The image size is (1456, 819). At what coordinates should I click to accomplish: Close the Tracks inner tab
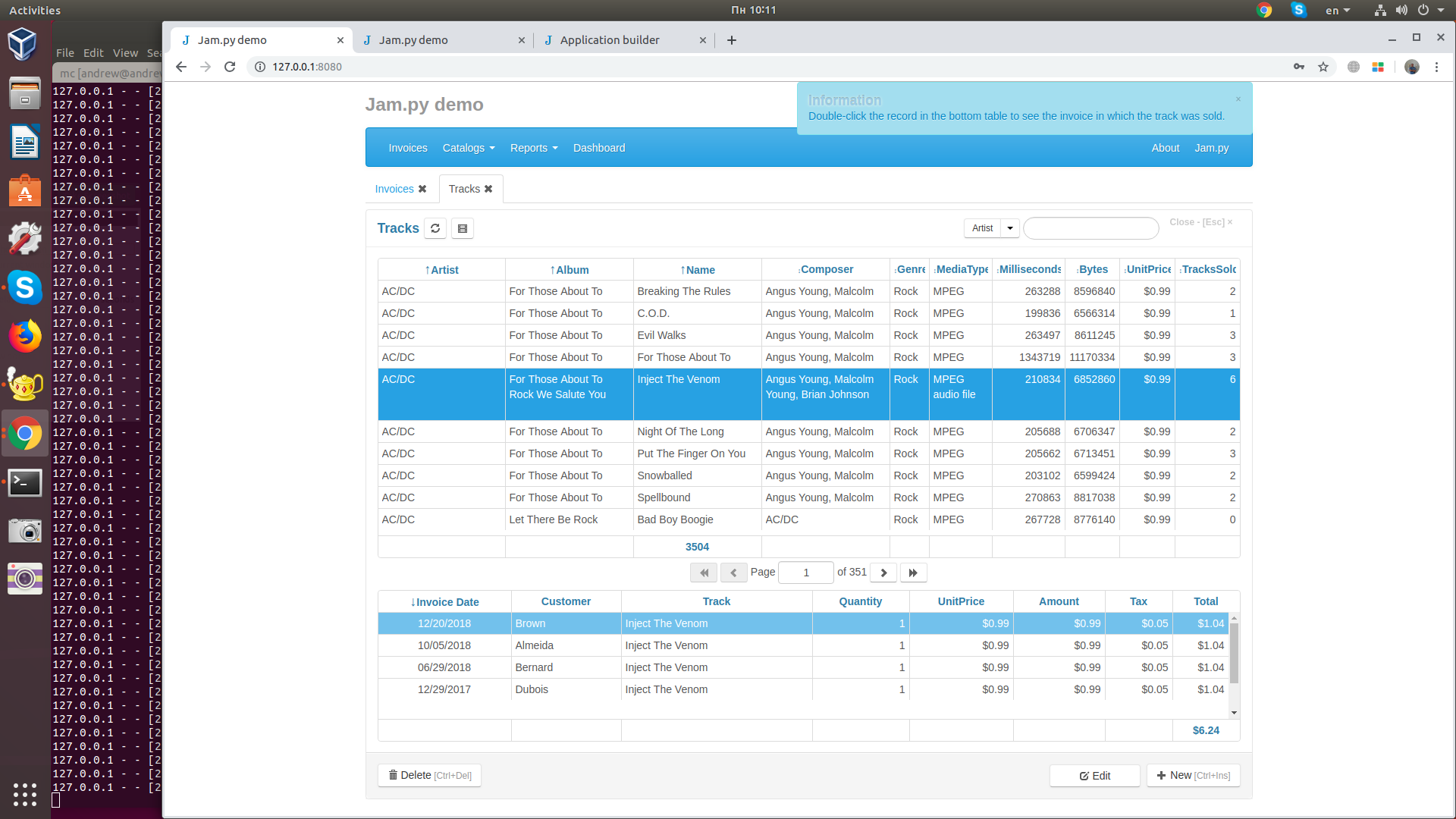click(488, 189)
